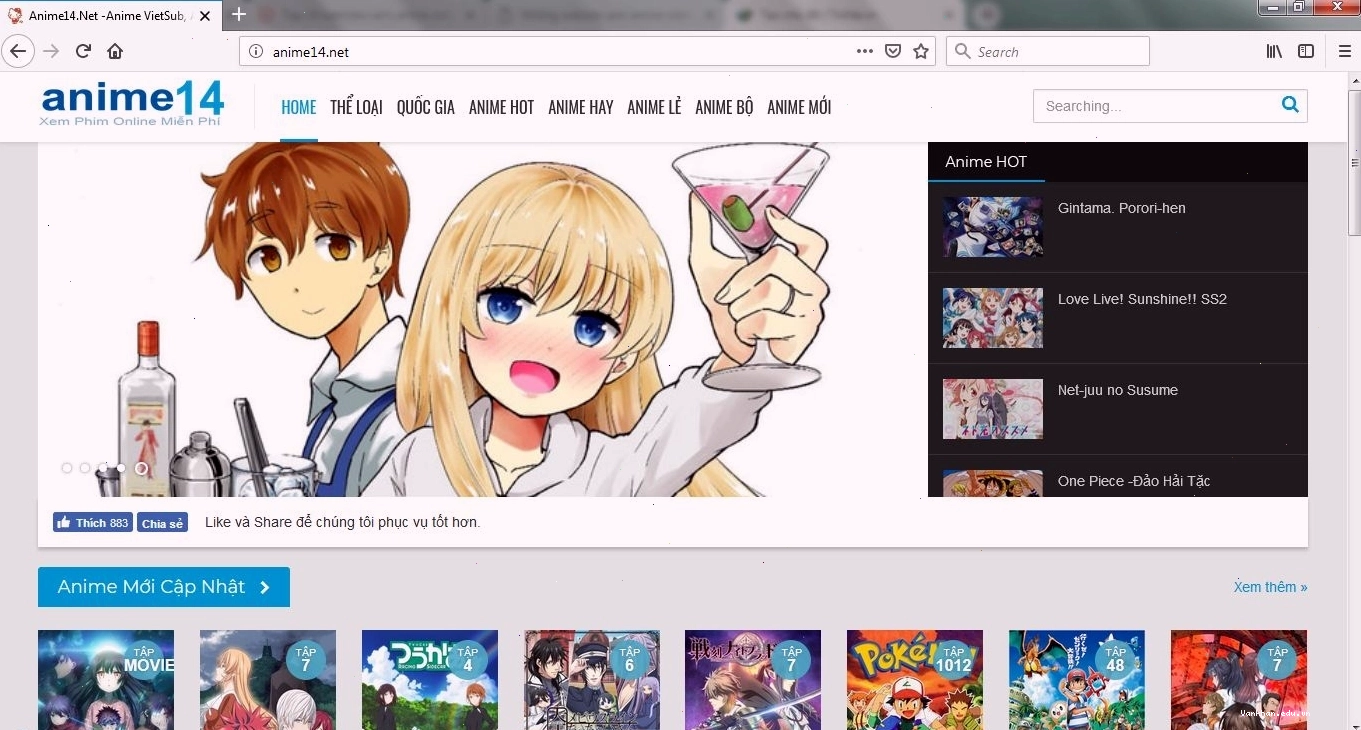Click Love Live Sunshine thumbnail image

[993, 318]
